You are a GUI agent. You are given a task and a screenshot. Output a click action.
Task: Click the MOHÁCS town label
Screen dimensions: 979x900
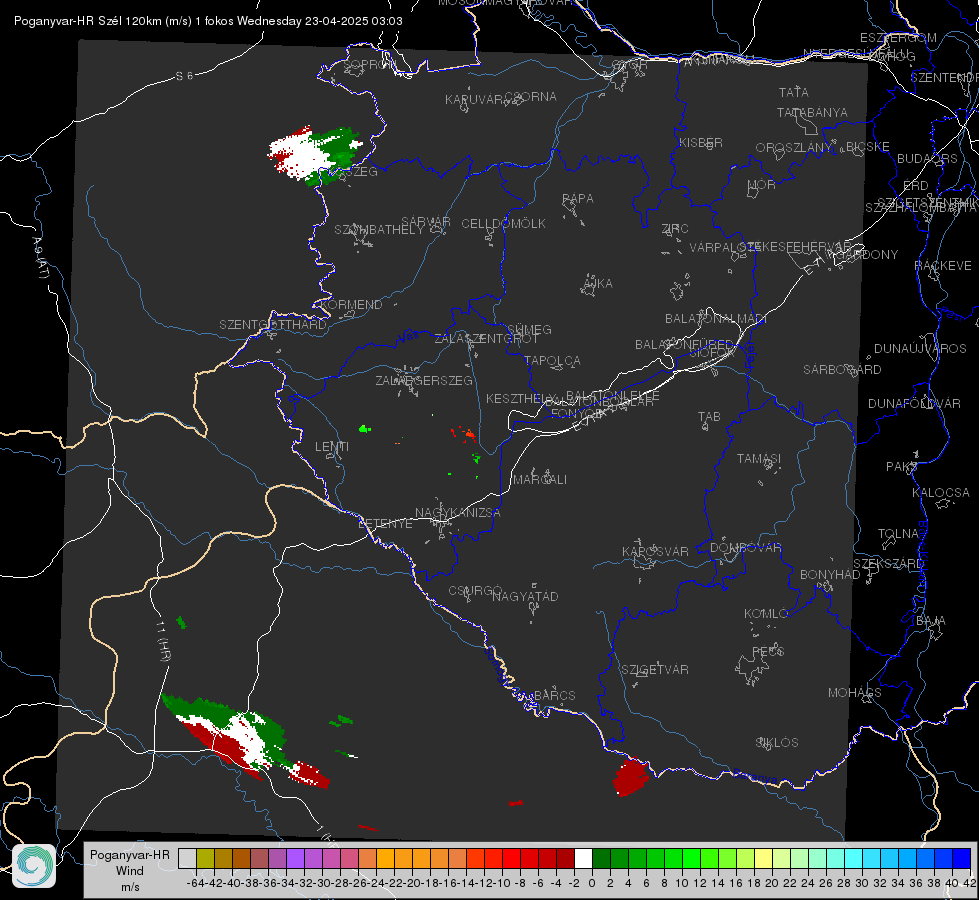click(855, 693)
